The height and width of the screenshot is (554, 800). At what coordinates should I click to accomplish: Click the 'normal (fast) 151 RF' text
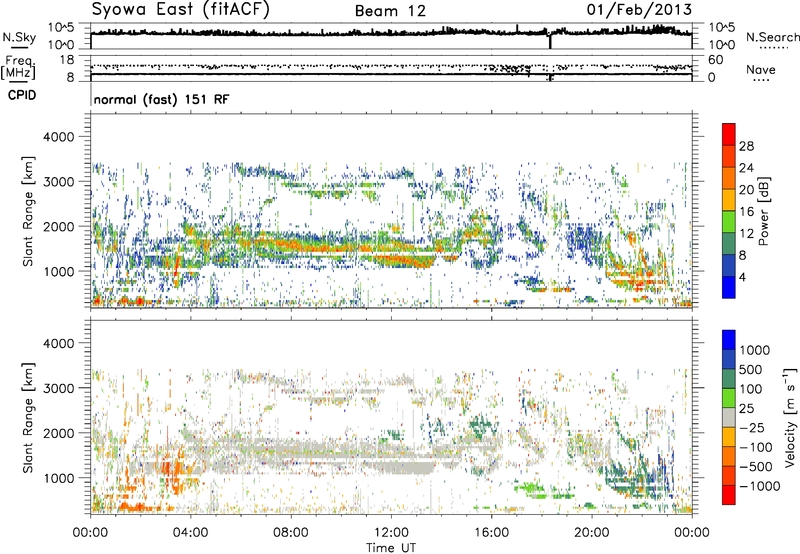[161, 99]
